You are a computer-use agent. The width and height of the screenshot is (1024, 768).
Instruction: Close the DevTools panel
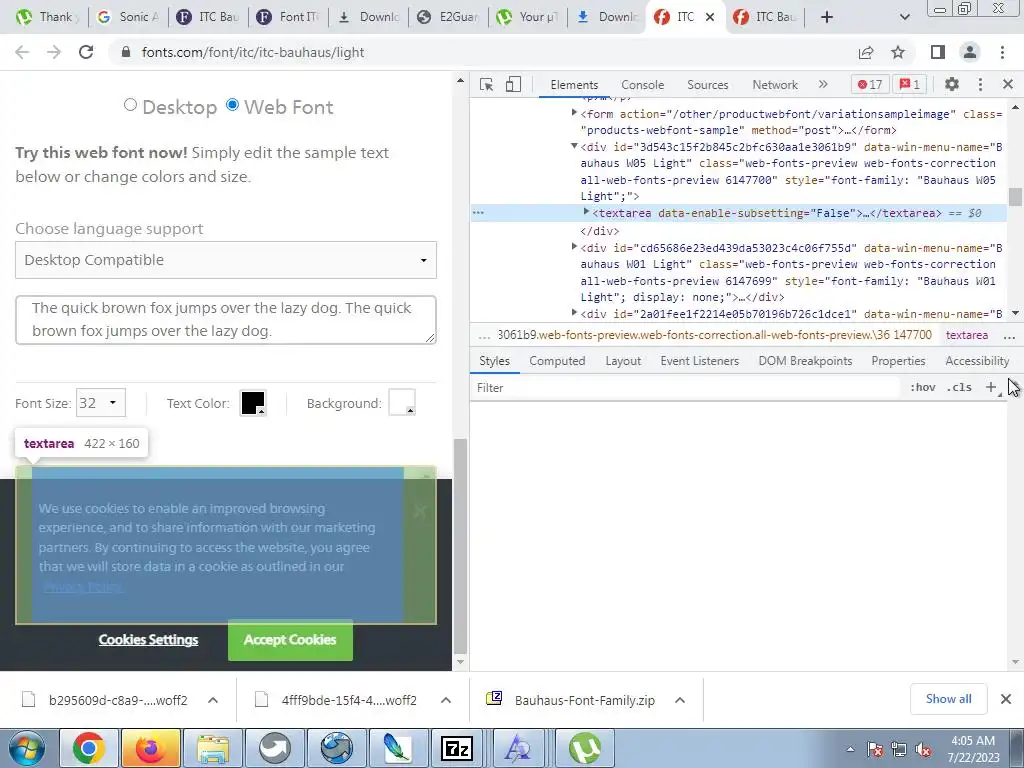(x=1008, y=84)
